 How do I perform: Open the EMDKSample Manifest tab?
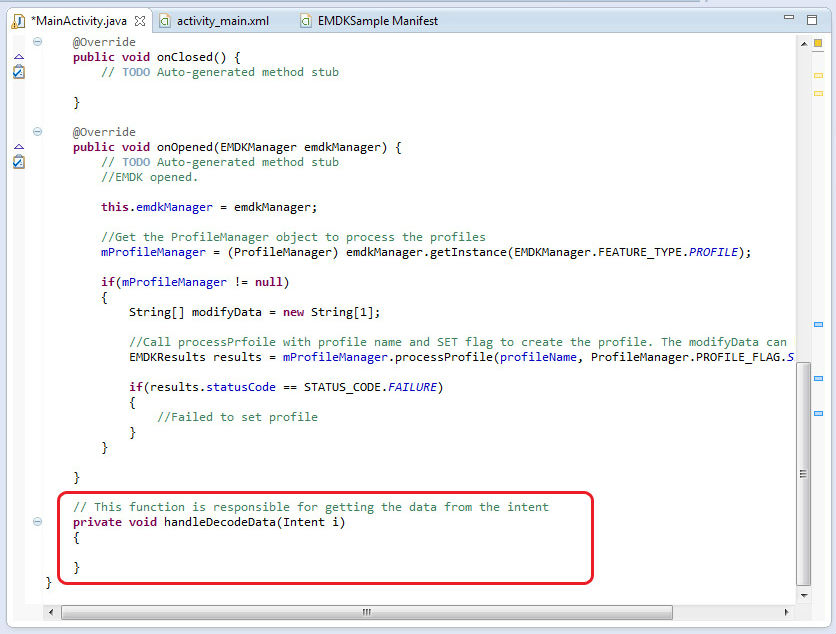tap(377, 20)
